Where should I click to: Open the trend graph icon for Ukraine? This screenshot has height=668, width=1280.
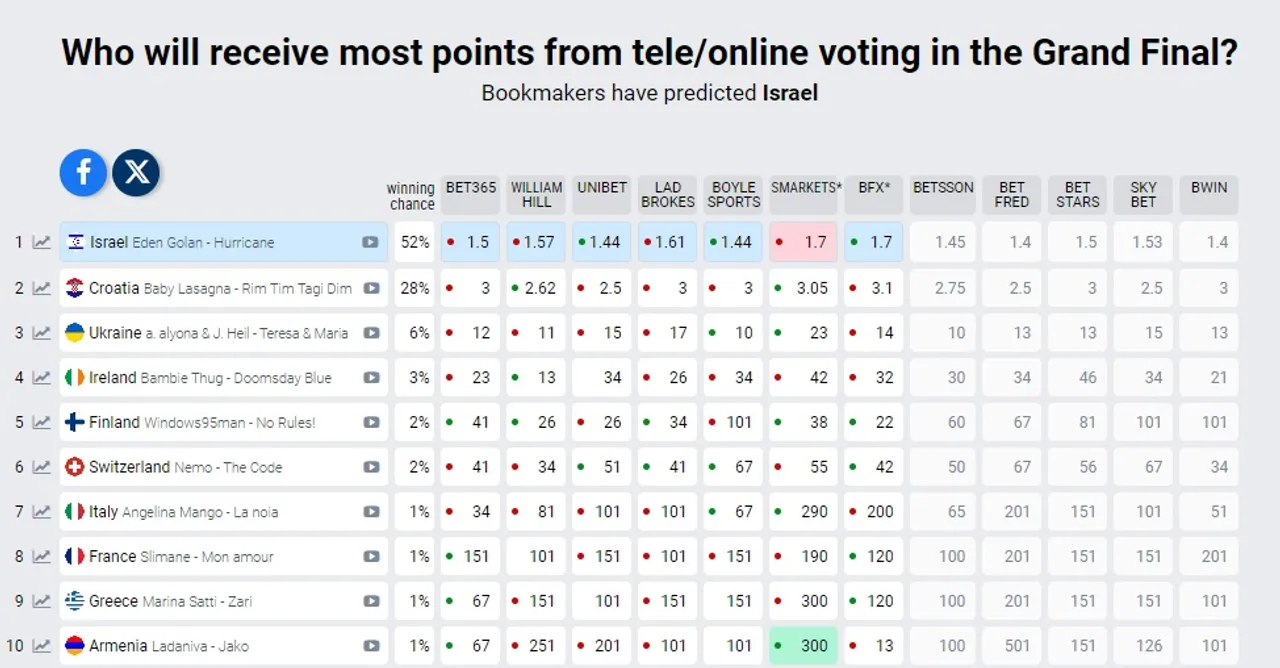coord(41,333)
